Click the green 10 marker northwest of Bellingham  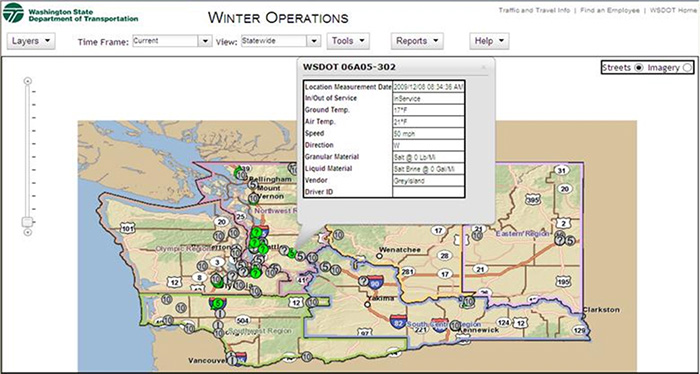click(x=241, y=174)
